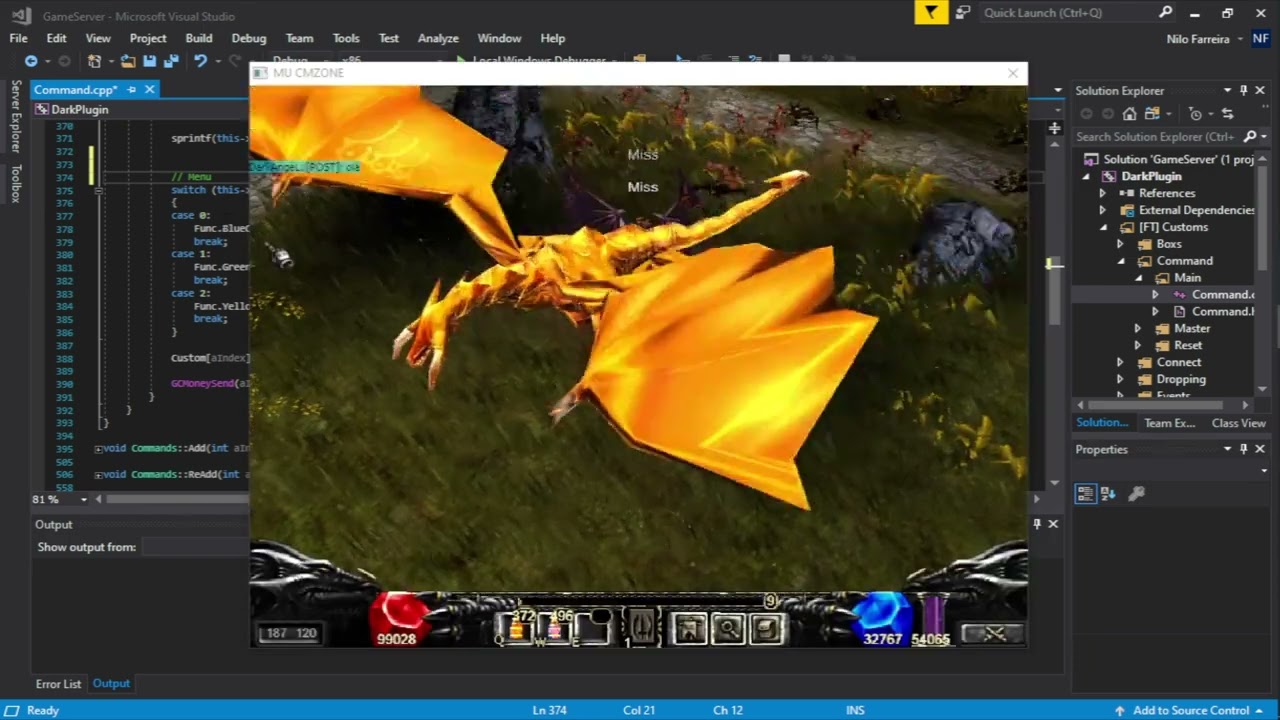The image size is (1280, 720).
Task: Collapse the DarkPlugin project node
Action: coord(1087,176)
